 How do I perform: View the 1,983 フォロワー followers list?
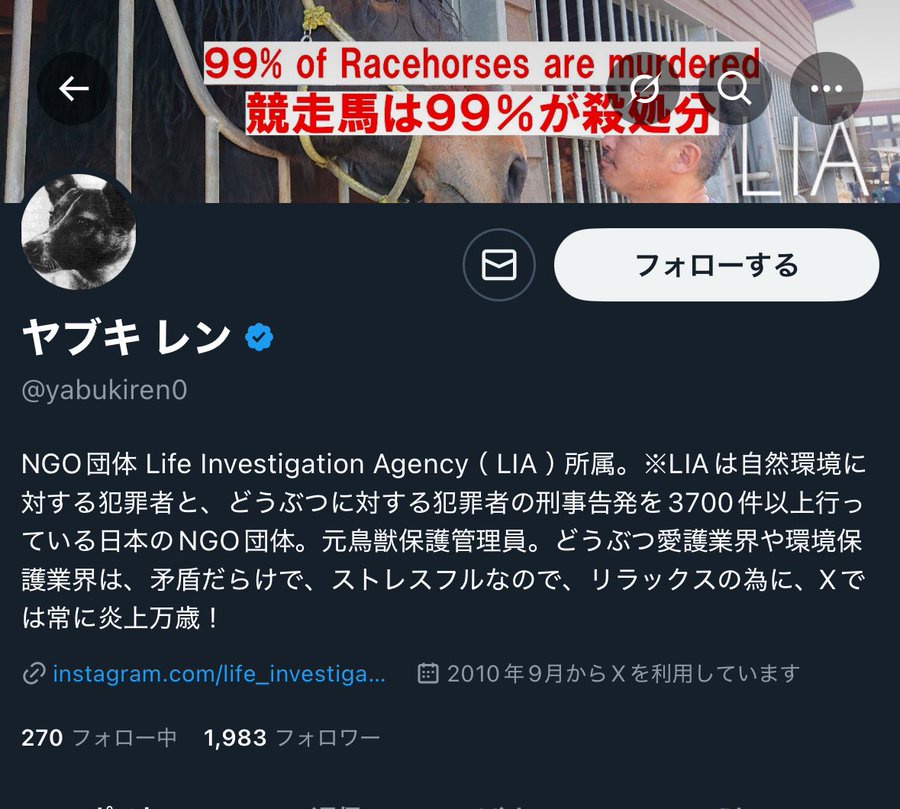[292, 738]
